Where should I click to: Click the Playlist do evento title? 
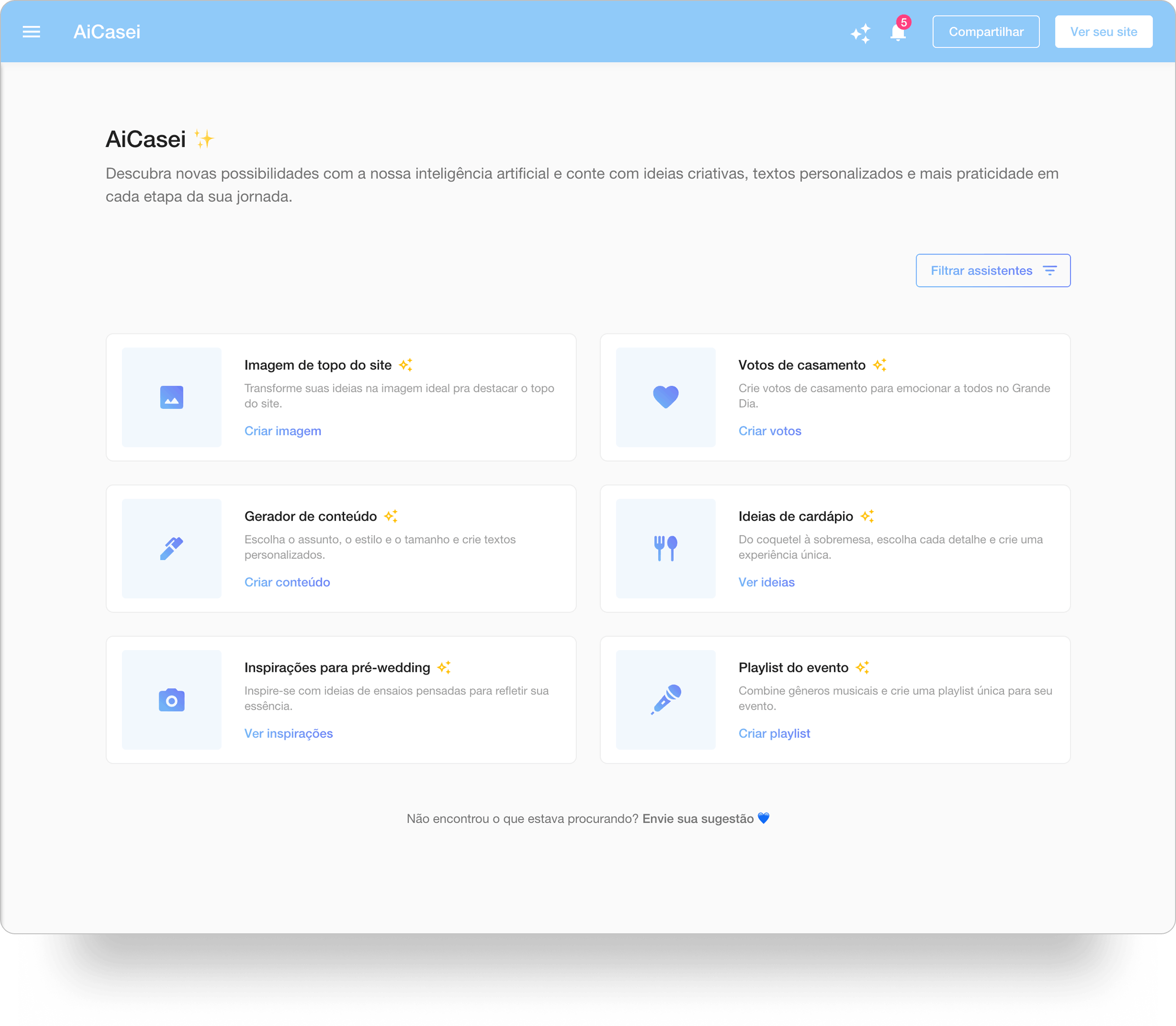(x=793, y=668)
